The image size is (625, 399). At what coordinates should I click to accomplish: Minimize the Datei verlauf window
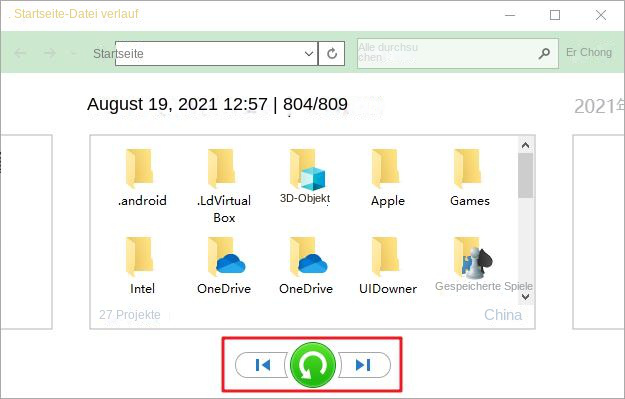click(x=510, y=15)
